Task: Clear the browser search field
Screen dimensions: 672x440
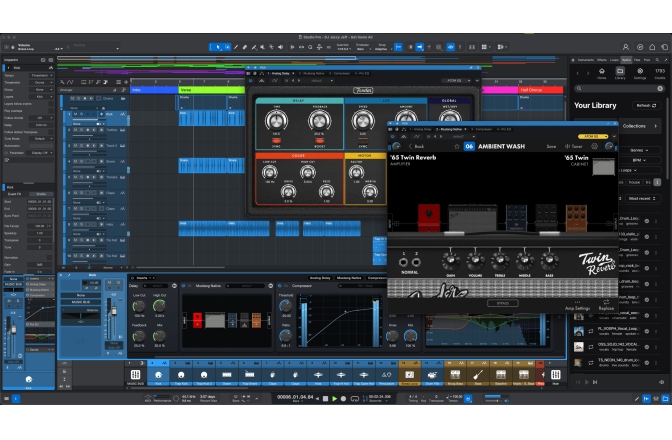Action: [x=660, y=88]
